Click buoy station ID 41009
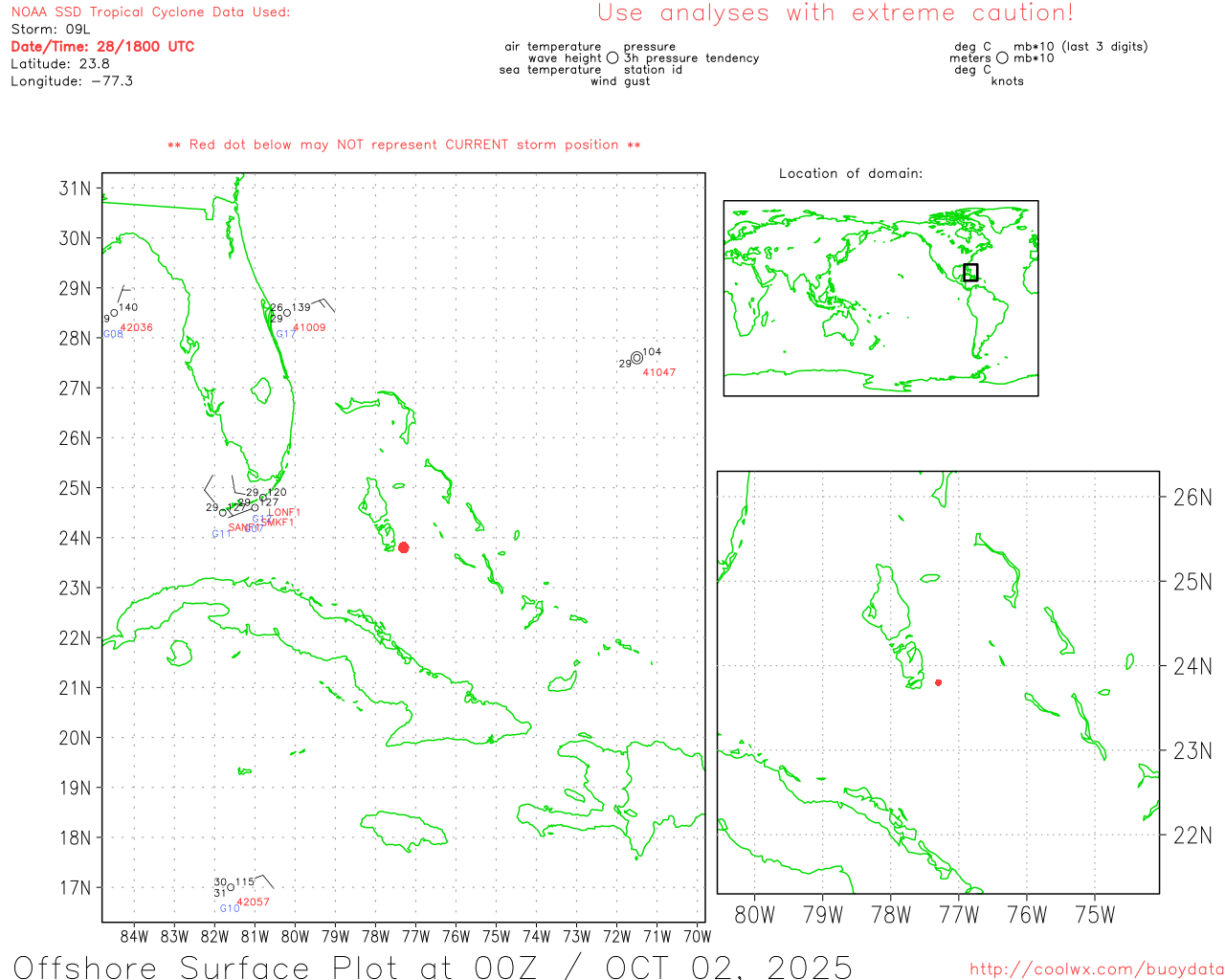The width and height of the screenshot is (1225, 980). point(309,327)
